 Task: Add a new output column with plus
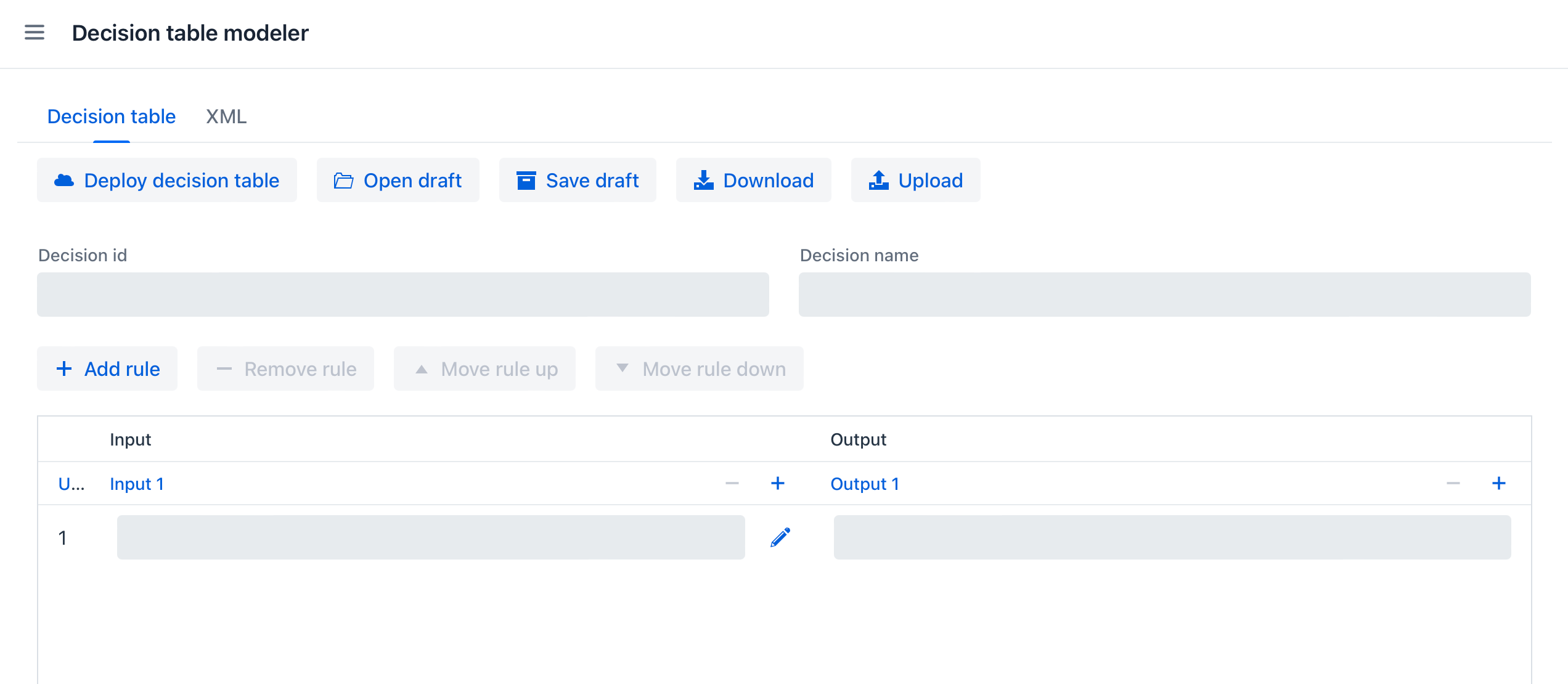point(1498,484)
